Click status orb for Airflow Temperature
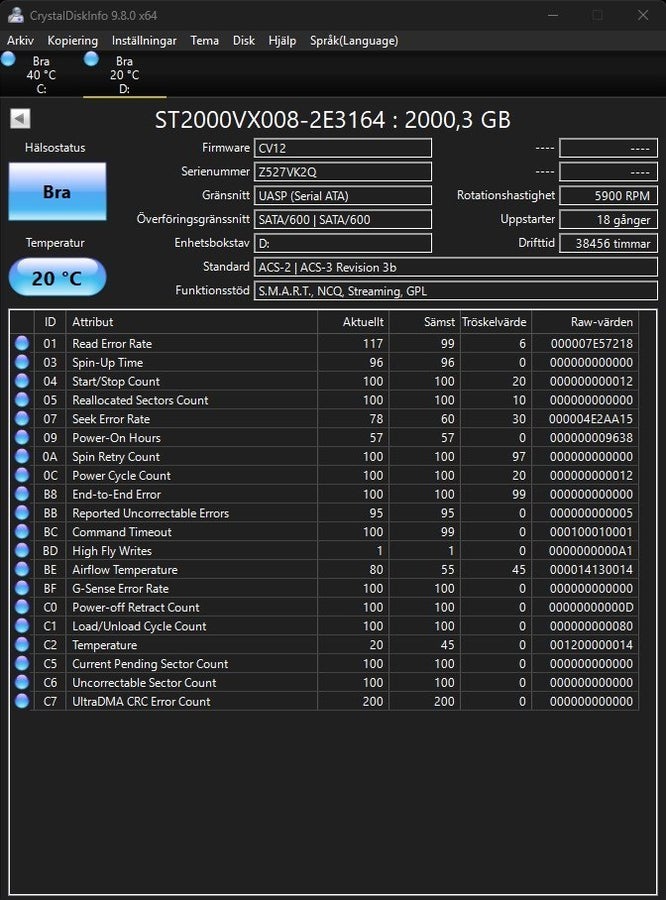 pos(22,569)
